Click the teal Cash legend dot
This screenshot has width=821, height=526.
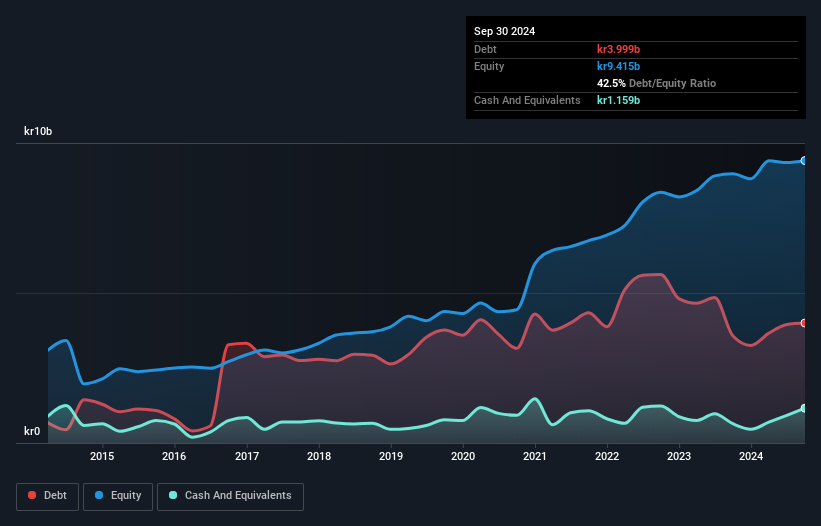click(x=173, y=495)
